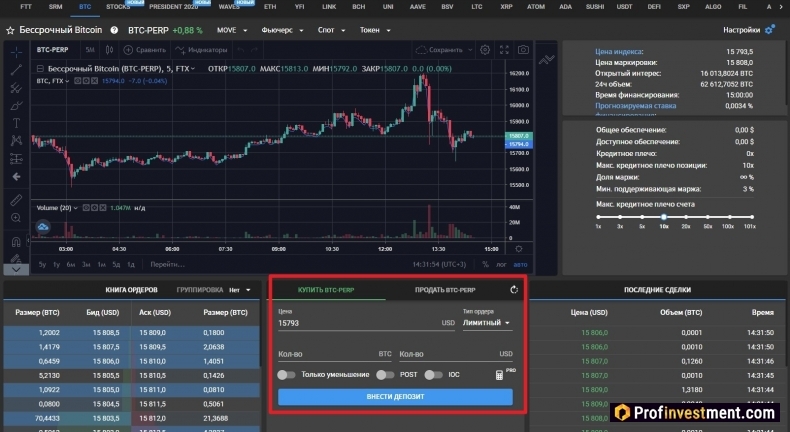Select the brush drawing tool
Viewport: 790px width, 432px height.
(x=16, y=105)
